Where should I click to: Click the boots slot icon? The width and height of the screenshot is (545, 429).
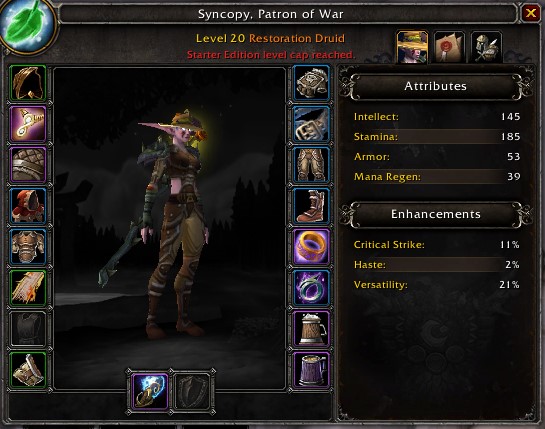pyautogui.click(x=311, y=206)
